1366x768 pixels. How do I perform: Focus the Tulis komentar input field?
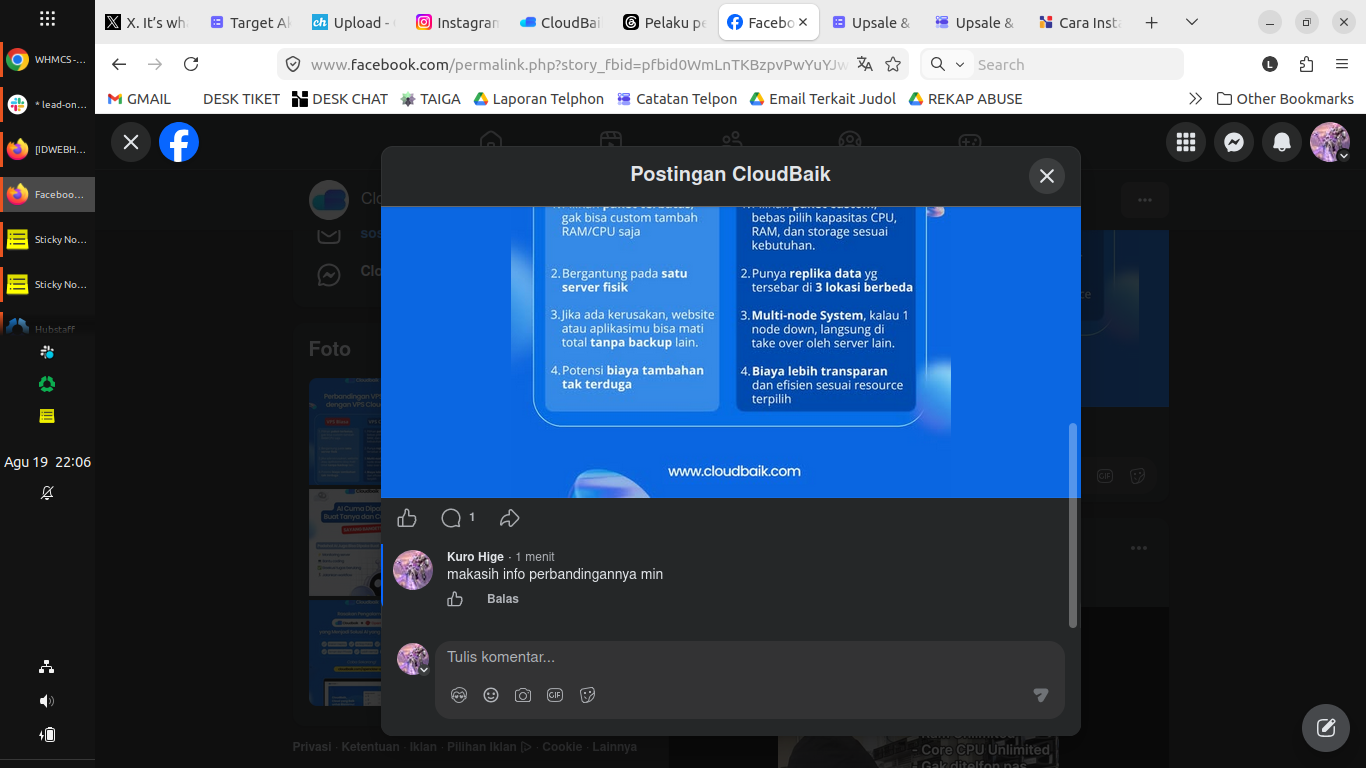click(750, 657)
